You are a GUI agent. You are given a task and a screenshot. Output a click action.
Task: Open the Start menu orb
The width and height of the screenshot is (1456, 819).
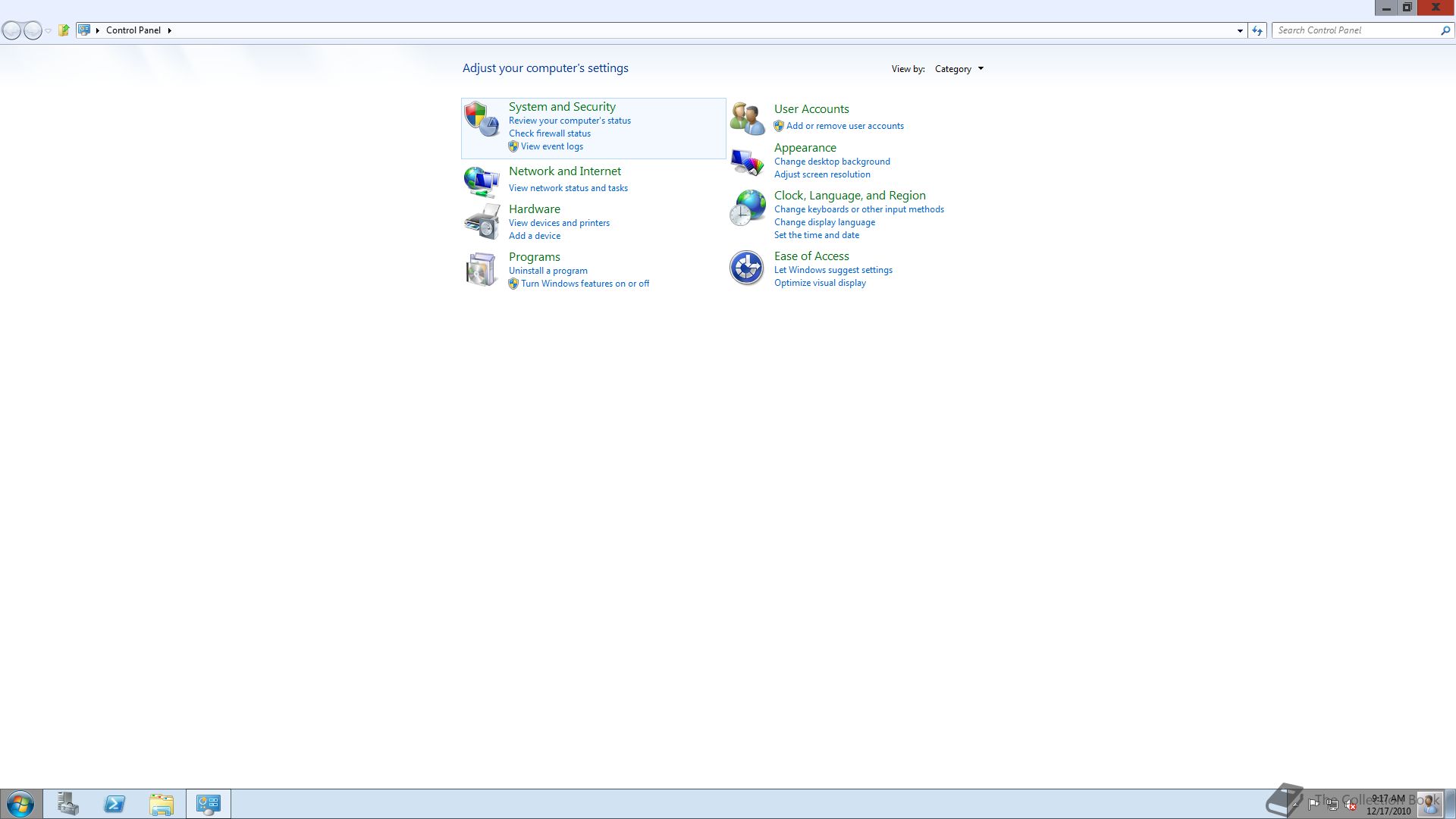tap(20, 804)
